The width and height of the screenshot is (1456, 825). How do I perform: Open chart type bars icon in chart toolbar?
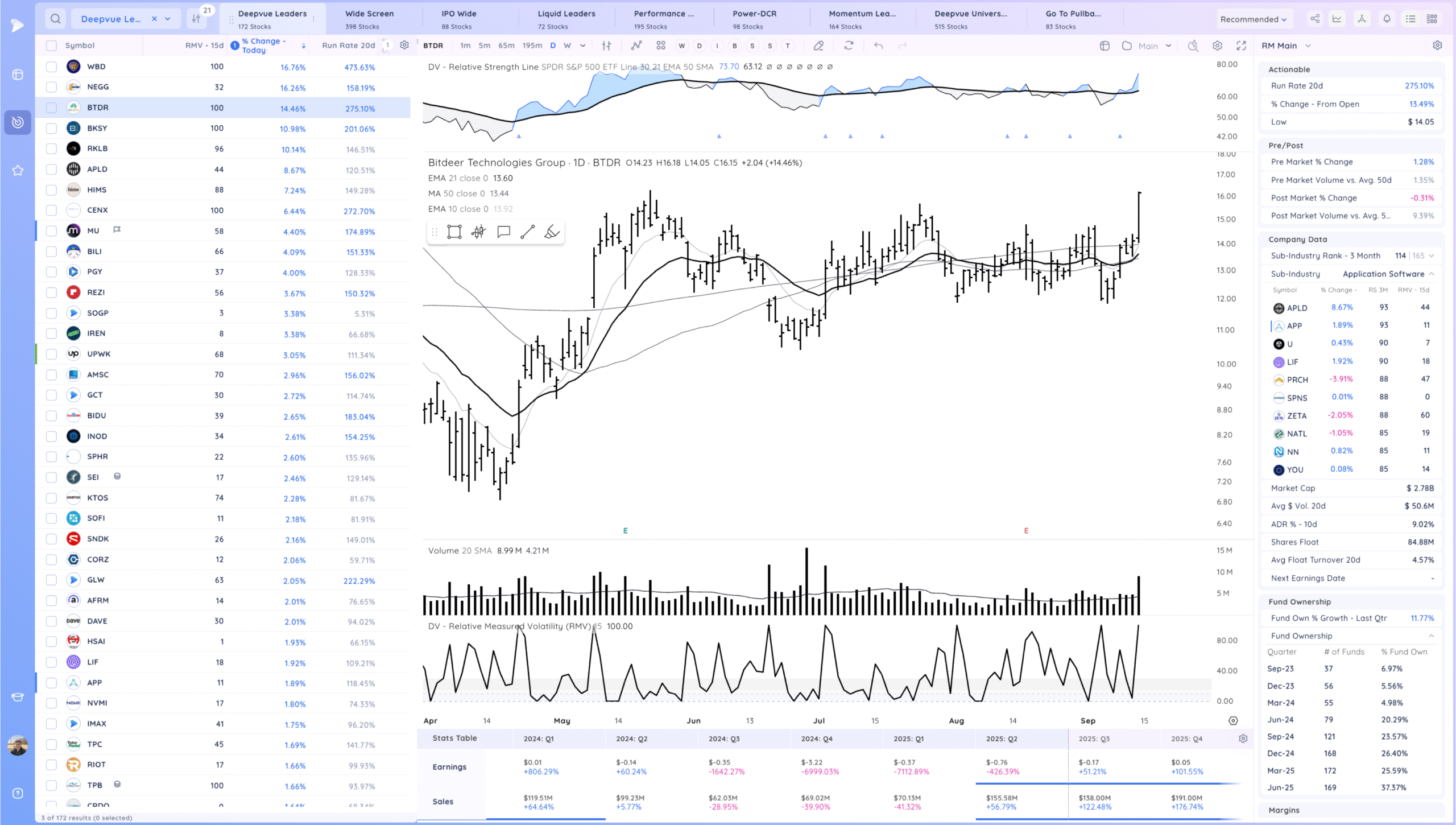pos(607,46)
